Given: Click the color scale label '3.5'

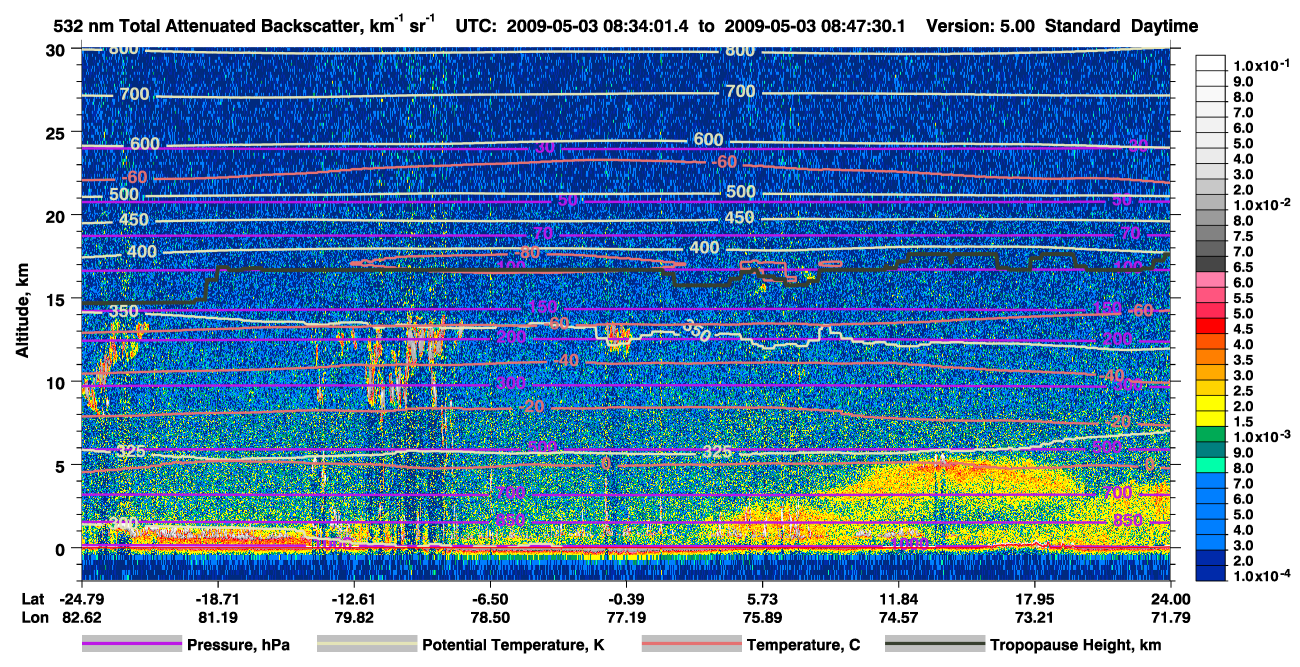Looking at the screenshot, I should point(1244,359).
